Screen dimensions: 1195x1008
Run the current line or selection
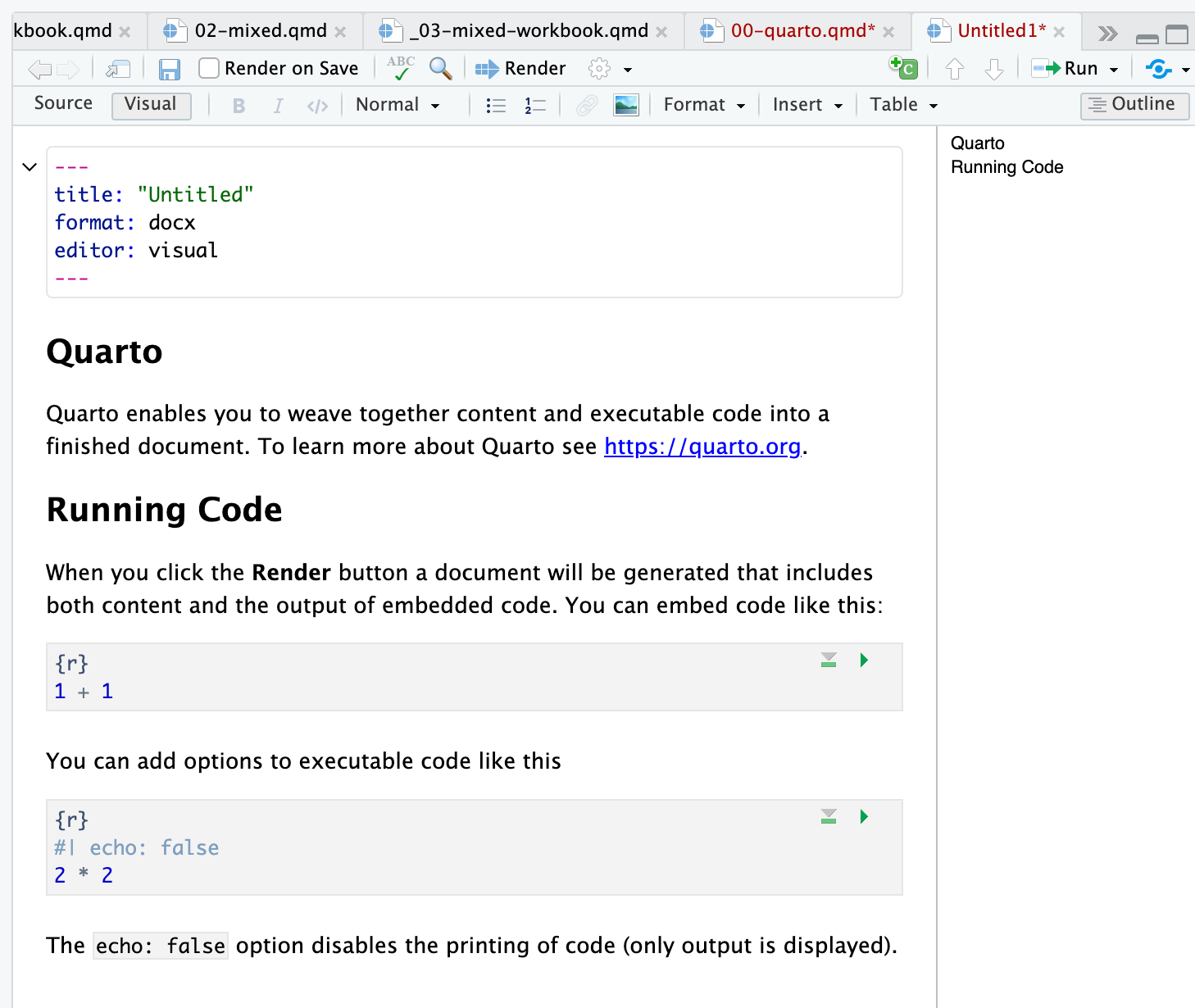[x=1064, y=69]
